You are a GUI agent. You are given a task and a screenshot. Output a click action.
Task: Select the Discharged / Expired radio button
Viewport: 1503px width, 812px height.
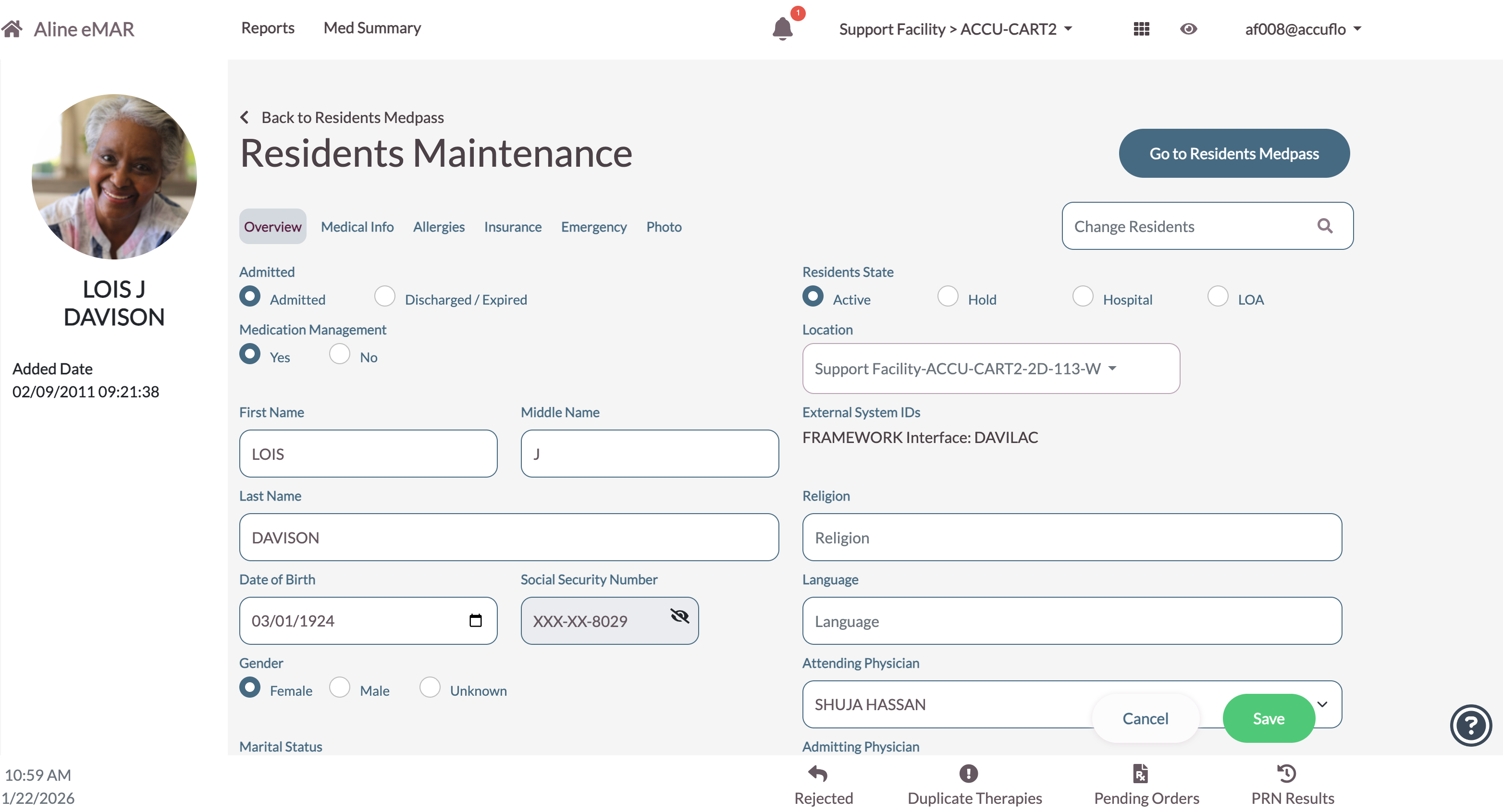pos(384,296)
